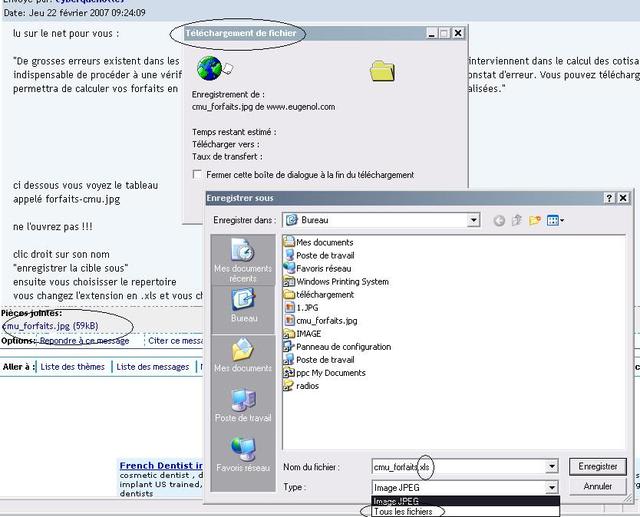Open the view menu icon in save dialog

coord(555,221)
